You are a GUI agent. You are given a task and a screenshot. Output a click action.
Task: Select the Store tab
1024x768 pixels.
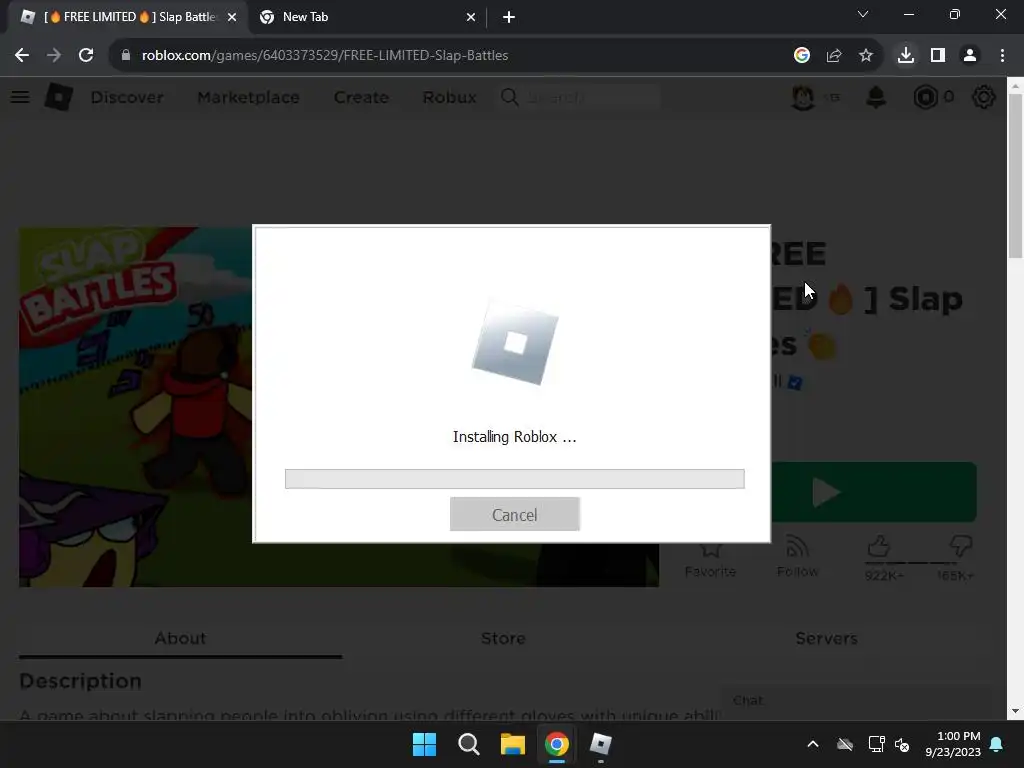click(503, 638)
